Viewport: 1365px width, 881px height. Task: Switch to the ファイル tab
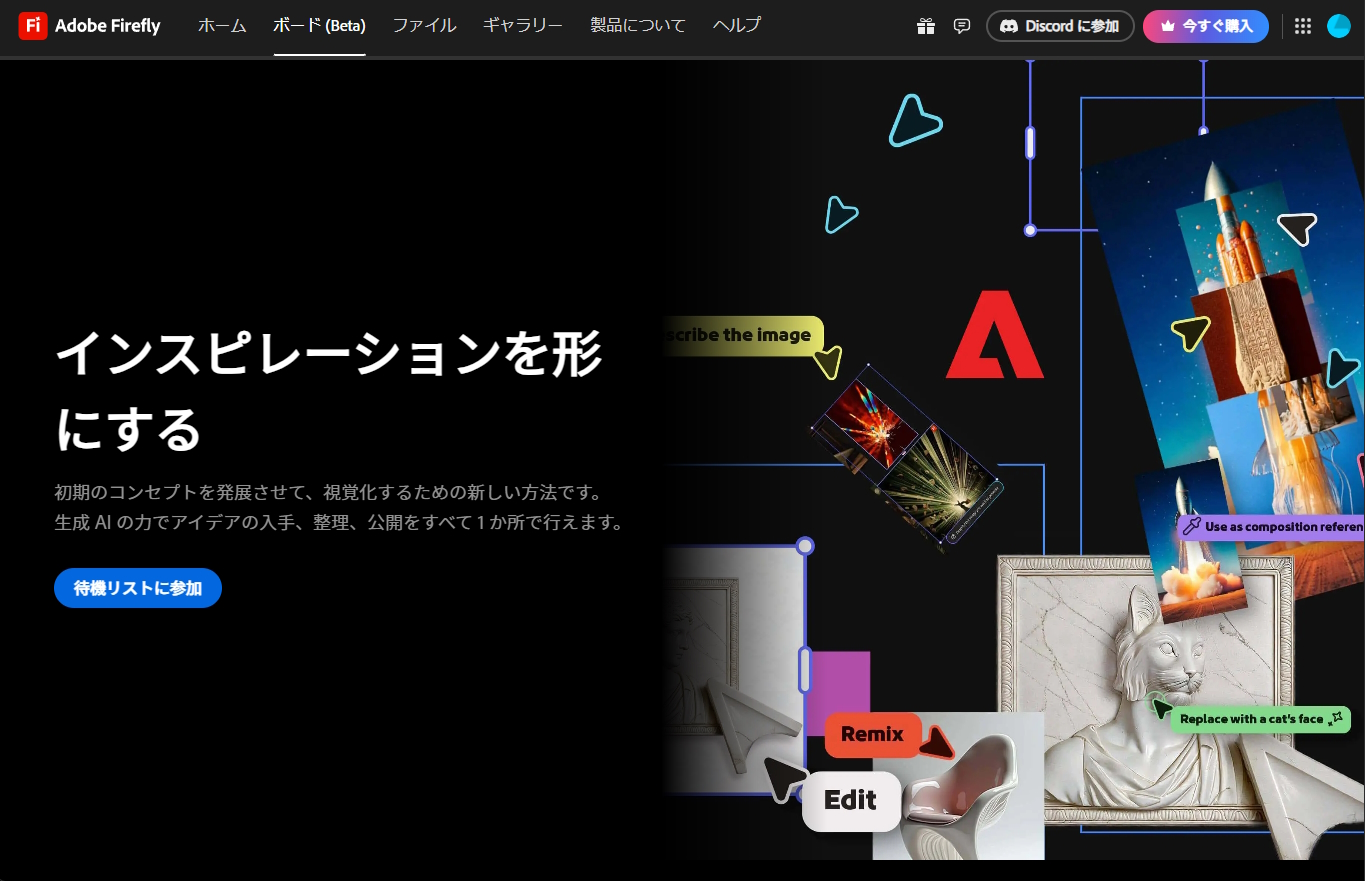tap(424, 27)
